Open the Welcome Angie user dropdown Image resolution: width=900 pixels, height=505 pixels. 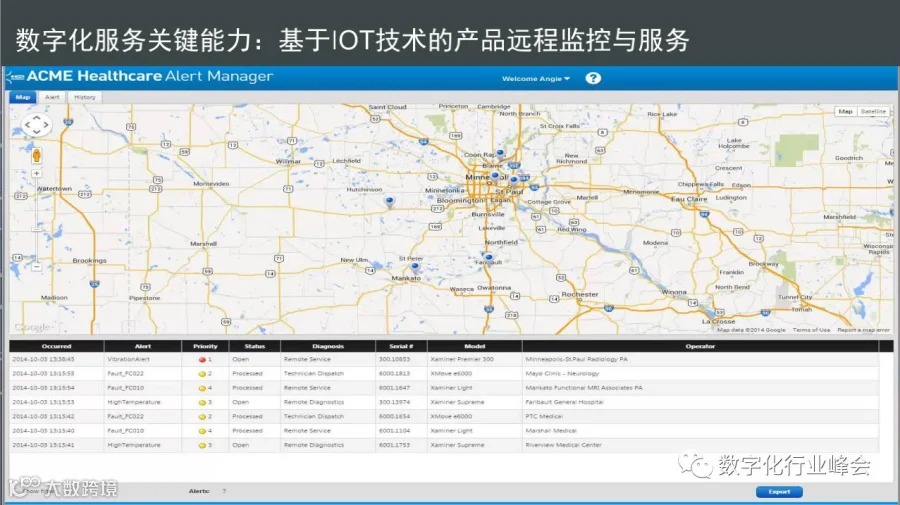pos(536,79)
